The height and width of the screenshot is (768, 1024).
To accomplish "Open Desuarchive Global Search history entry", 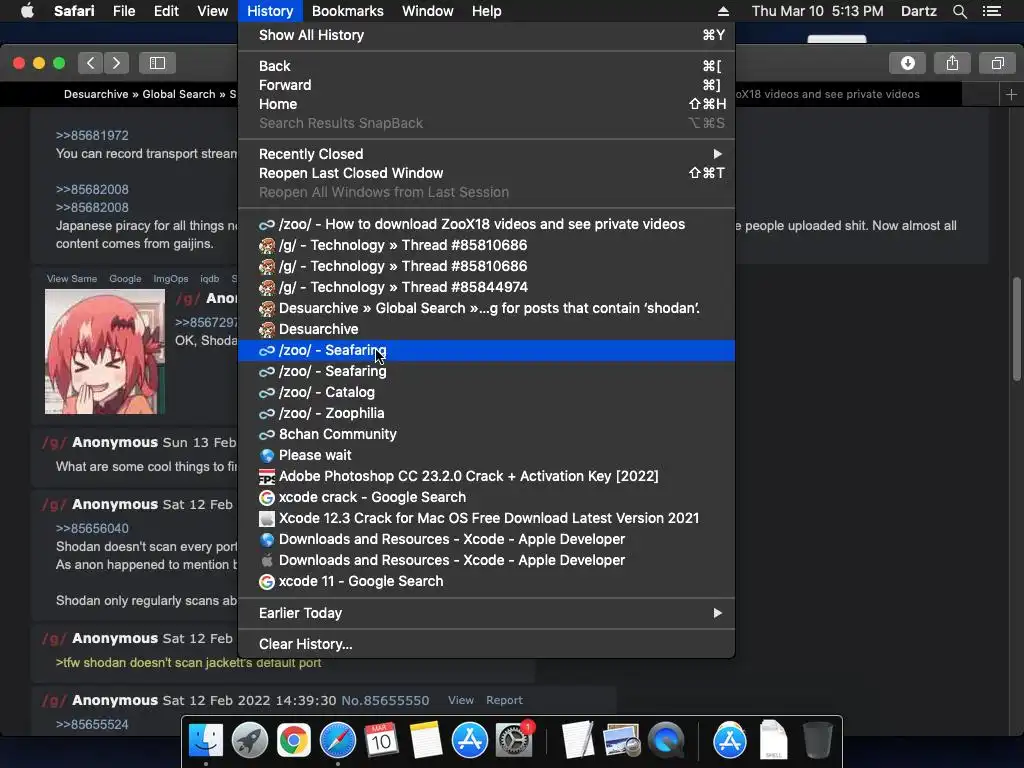I will [487, 308].
